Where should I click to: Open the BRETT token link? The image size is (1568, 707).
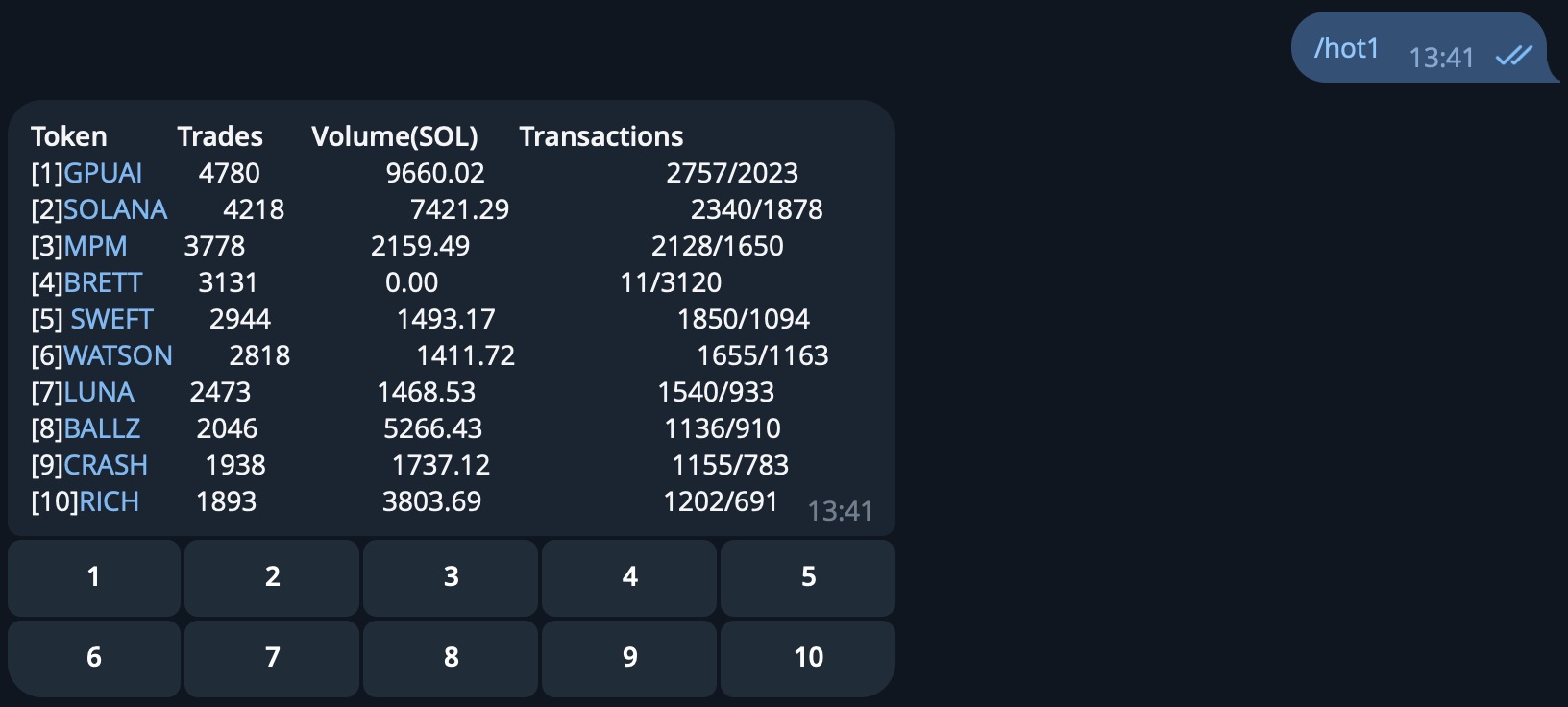coord(103,282)
